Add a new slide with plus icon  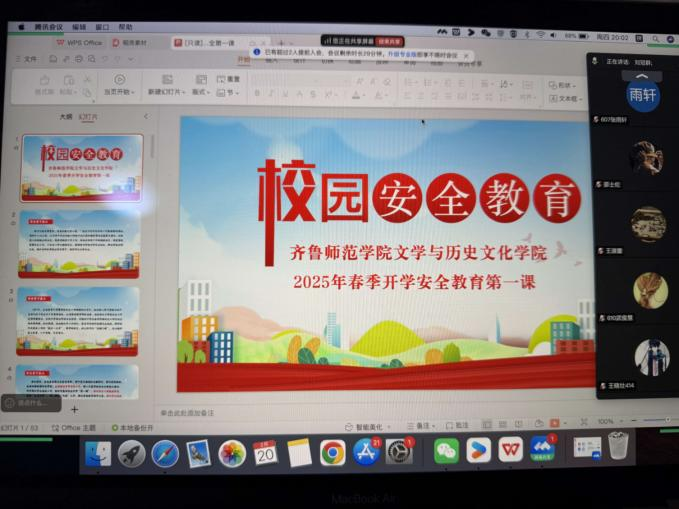click(74, 409)
